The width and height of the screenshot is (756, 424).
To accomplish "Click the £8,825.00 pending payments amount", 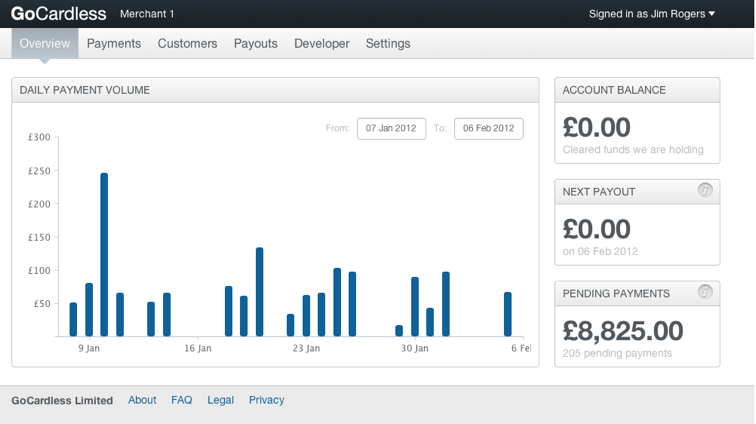I will (x=623, y=331).
